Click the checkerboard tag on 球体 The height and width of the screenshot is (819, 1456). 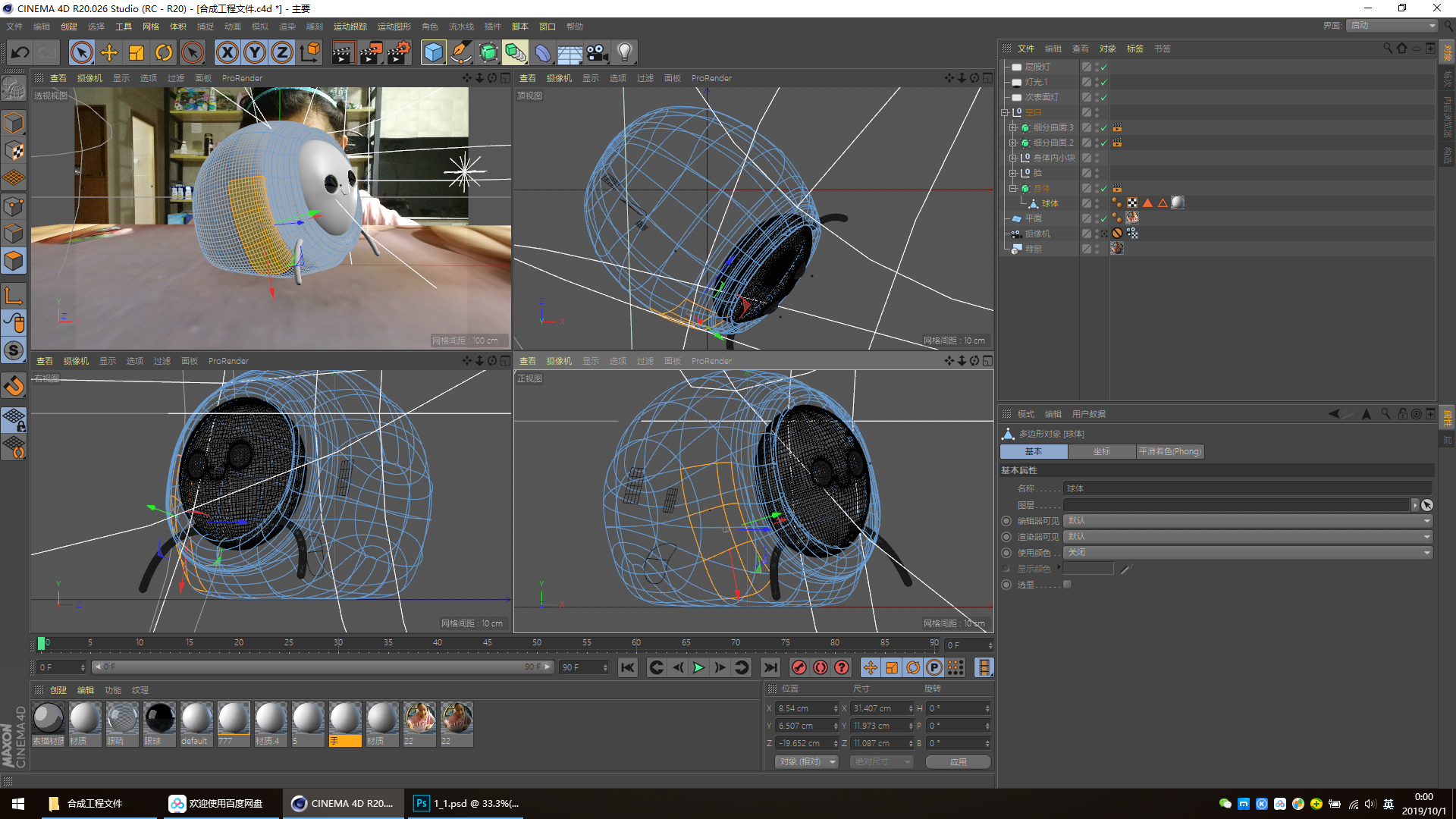(x=1132, y=203)
